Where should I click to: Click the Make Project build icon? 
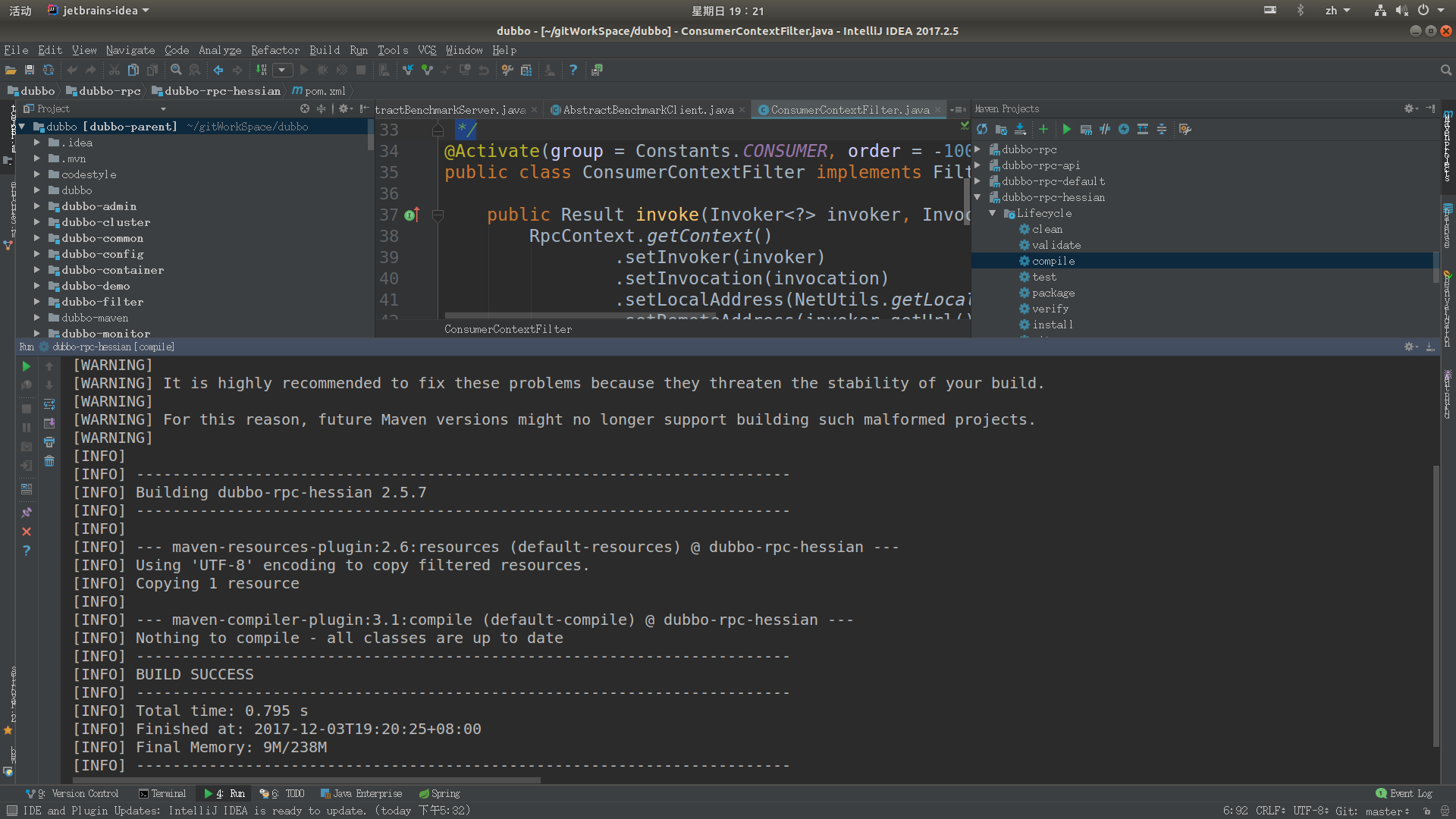[x=262, y=70]
